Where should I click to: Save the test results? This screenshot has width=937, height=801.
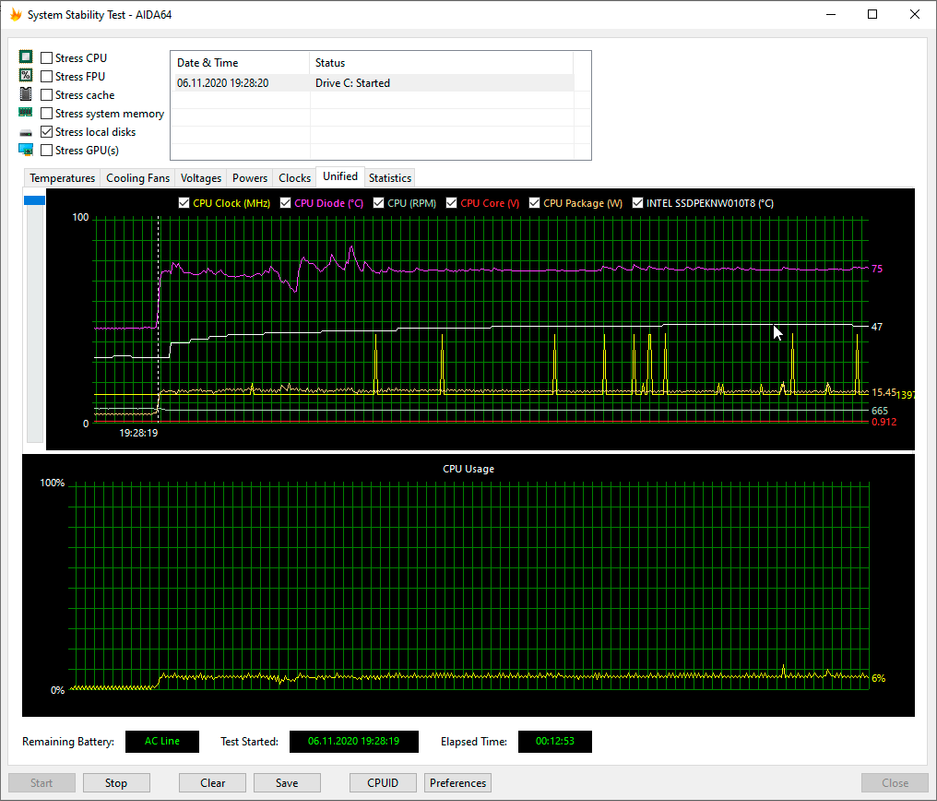click(287, 783)
